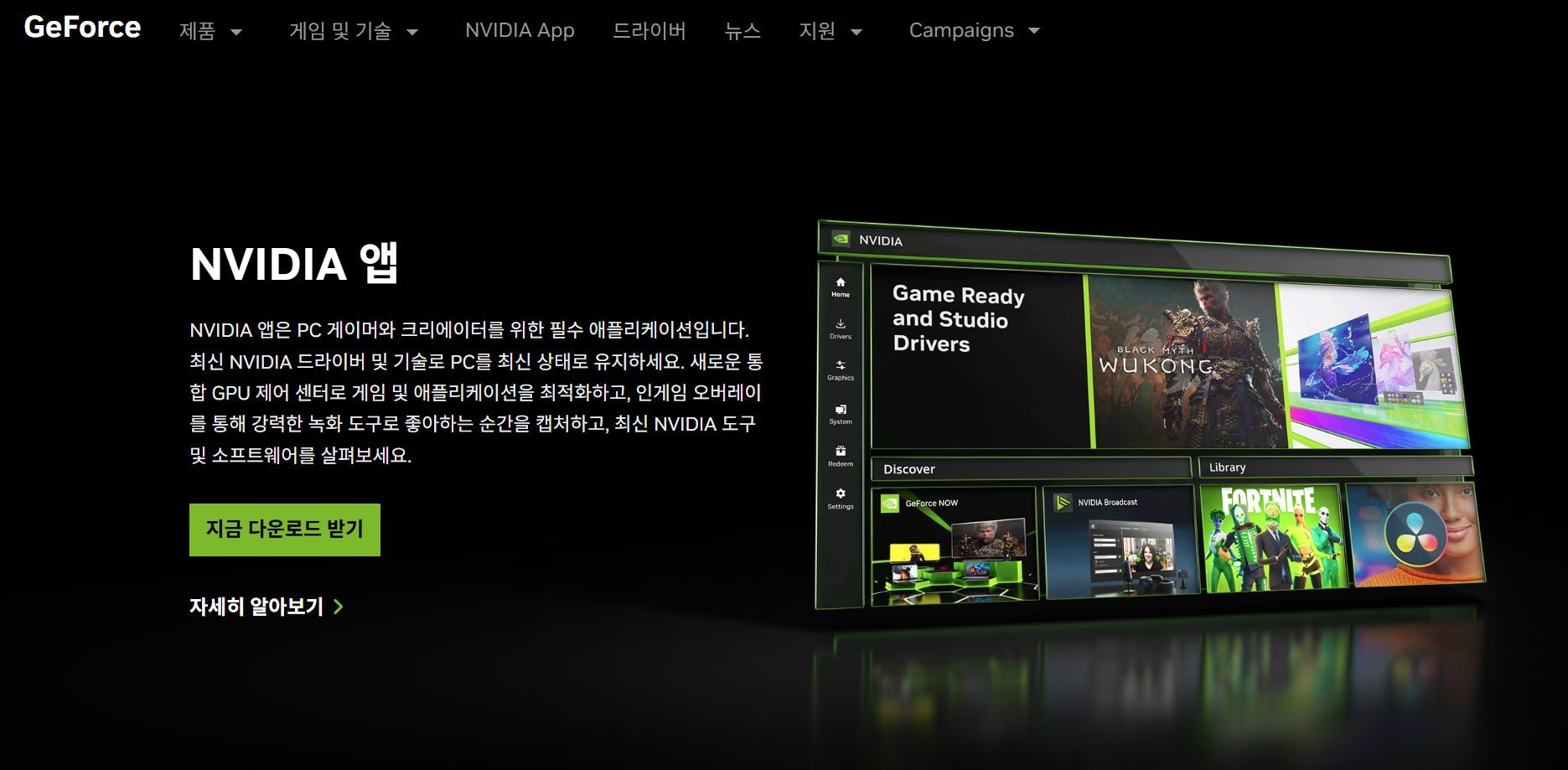Select the Fortnite library thumbnail
Image resolution: width=1568 pixels, height=770 pixels.
click(1274, 537)
